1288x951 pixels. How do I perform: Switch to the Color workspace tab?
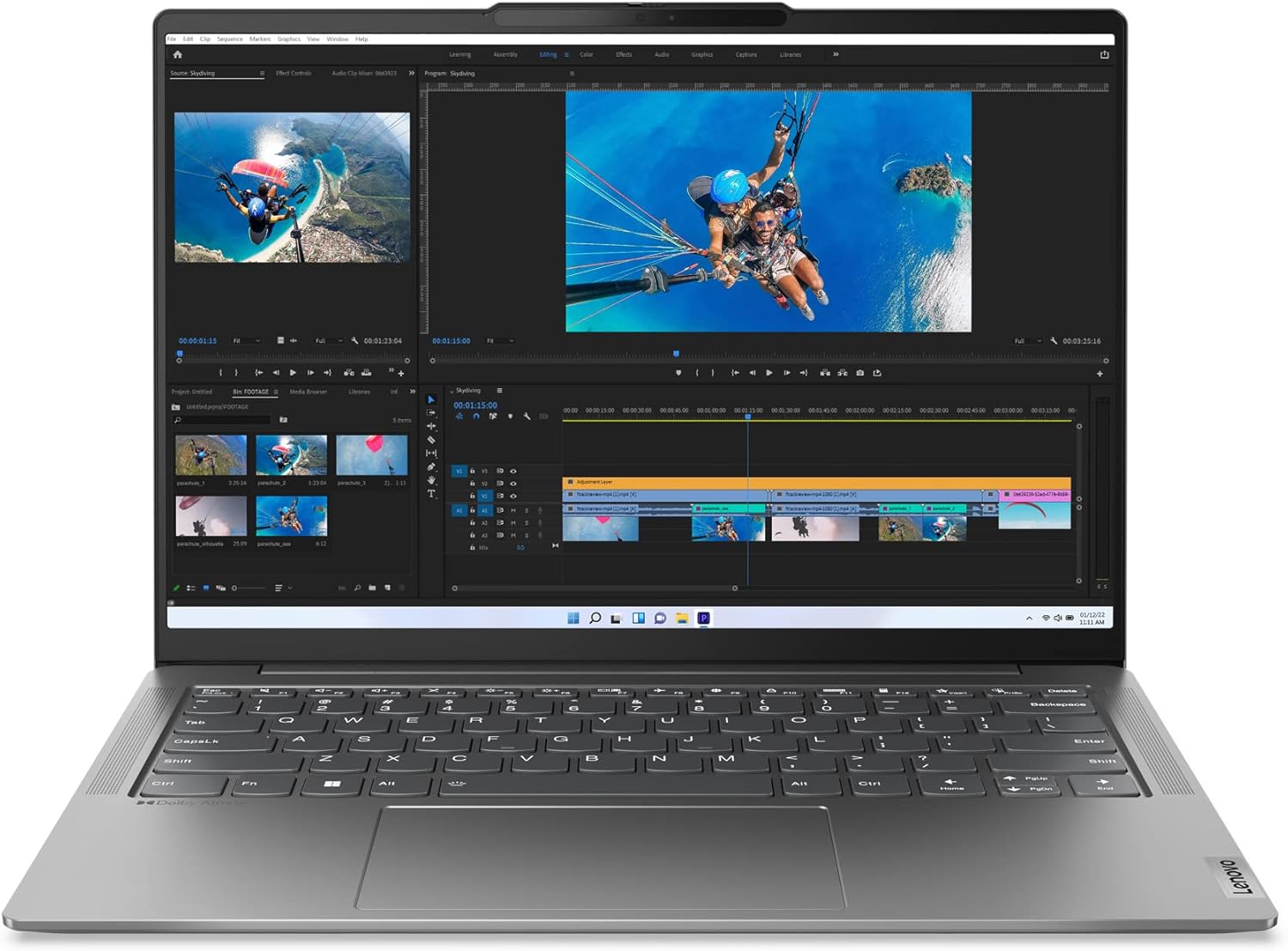586,54
